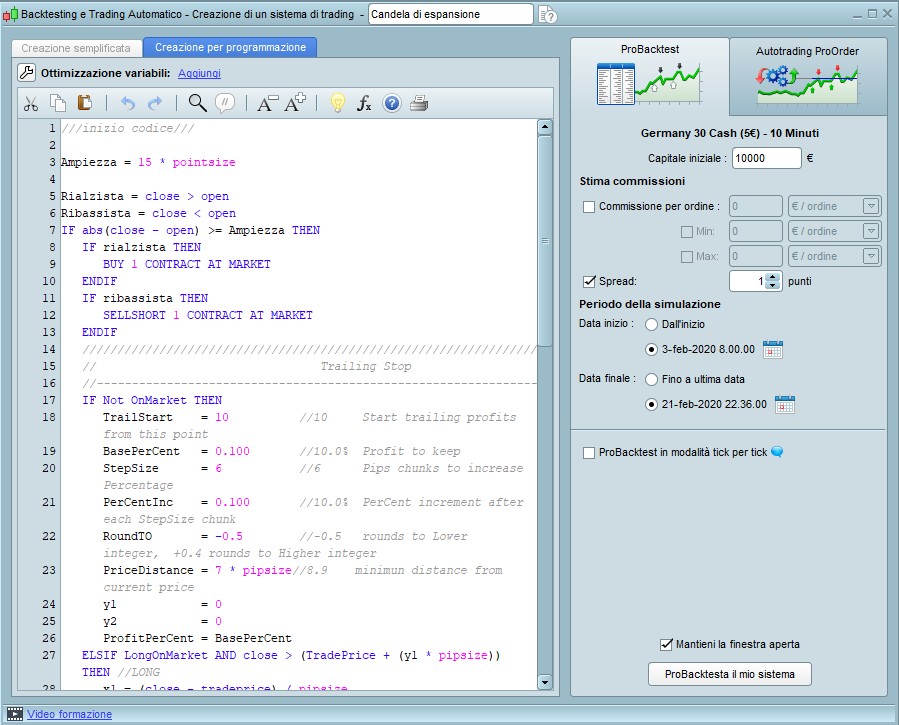
Task: Select the Dall'inizio radio button
Action: point(652,325)
